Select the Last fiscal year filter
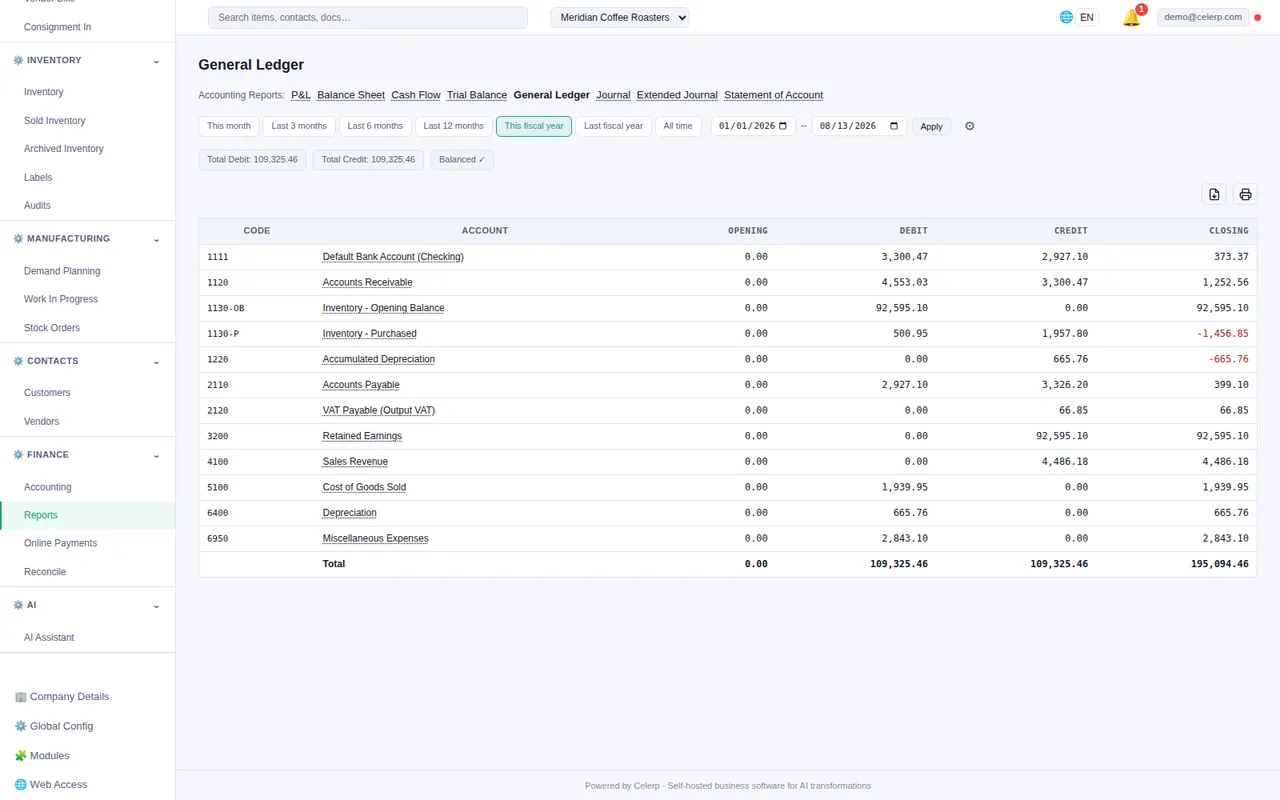The image size is (1280, 800). [613, 126]
